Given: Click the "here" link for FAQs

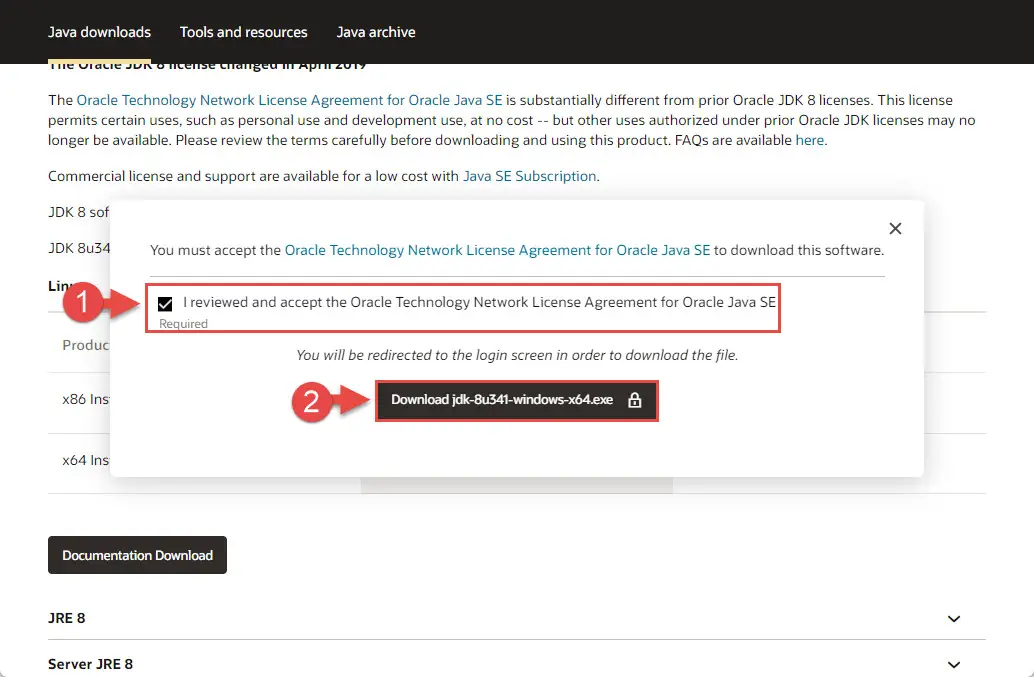Looking at the screenshot, I should (812, 139).
